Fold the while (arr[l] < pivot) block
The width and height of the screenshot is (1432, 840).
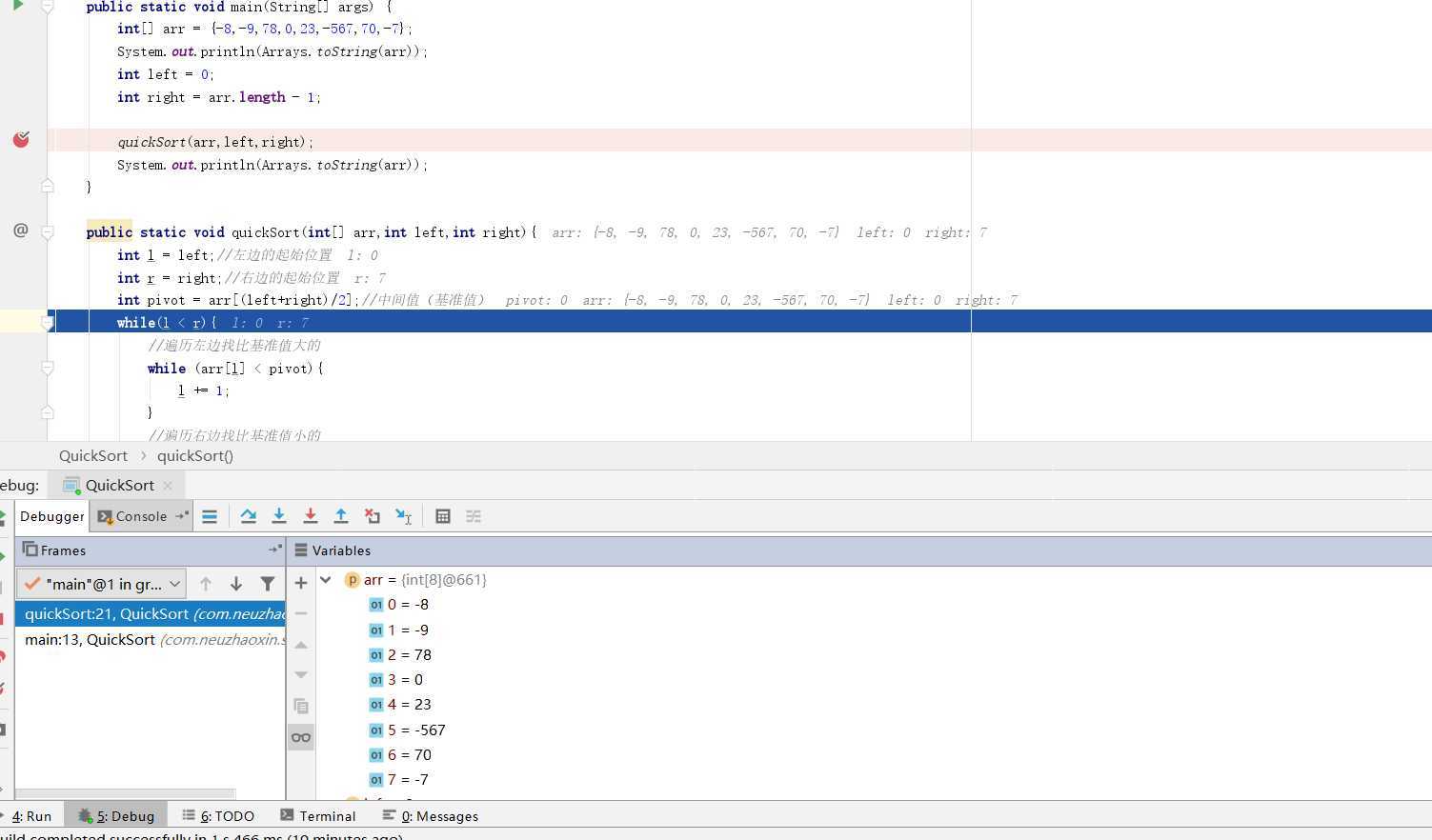[48, 369]
